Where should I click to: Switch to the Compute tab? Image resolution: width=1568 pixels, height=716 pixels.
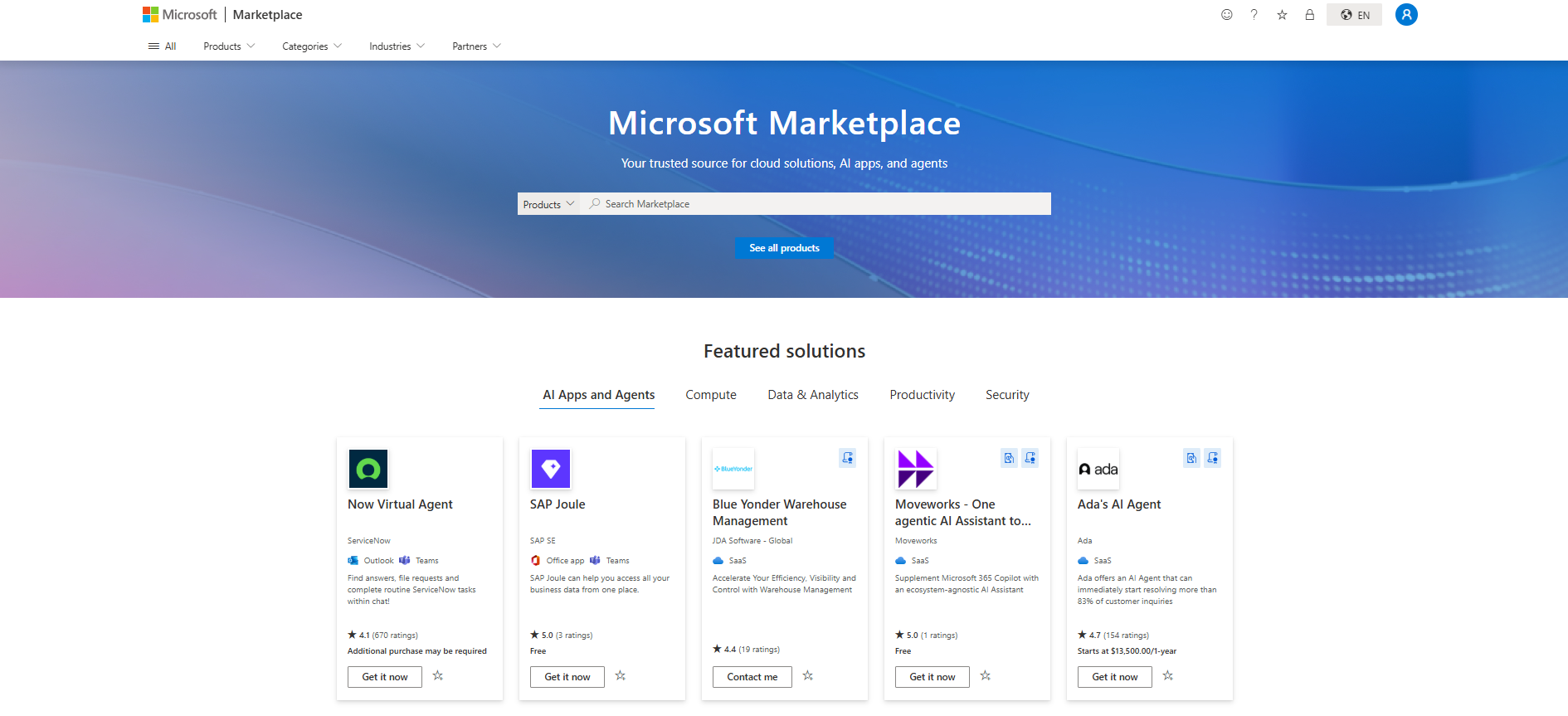(710, 395)
